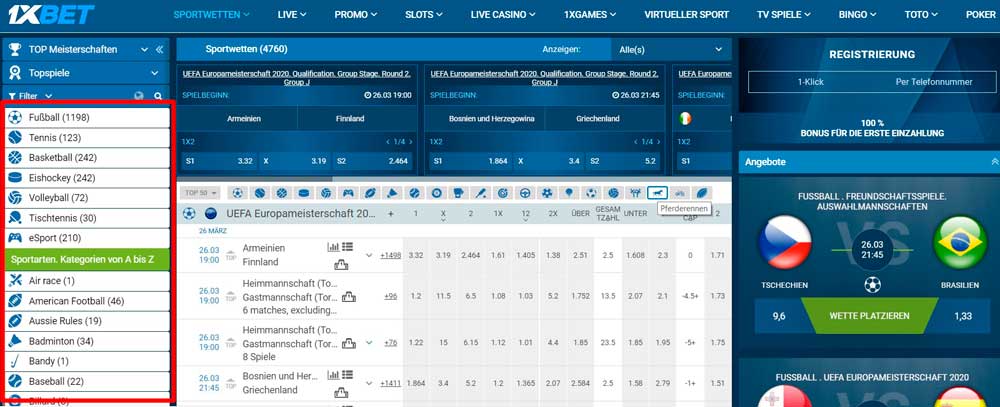Click S1 odds 3.32 for Armeinien
Image resolution: width=1000 pixels, height=407 pixels.
220,161
